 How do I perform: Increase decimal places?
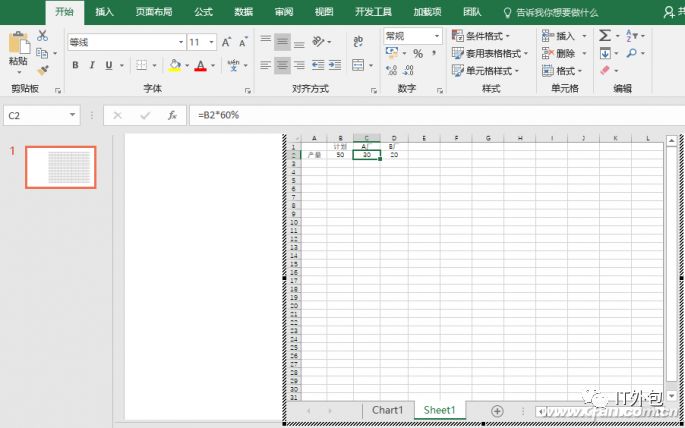[391, 71]
